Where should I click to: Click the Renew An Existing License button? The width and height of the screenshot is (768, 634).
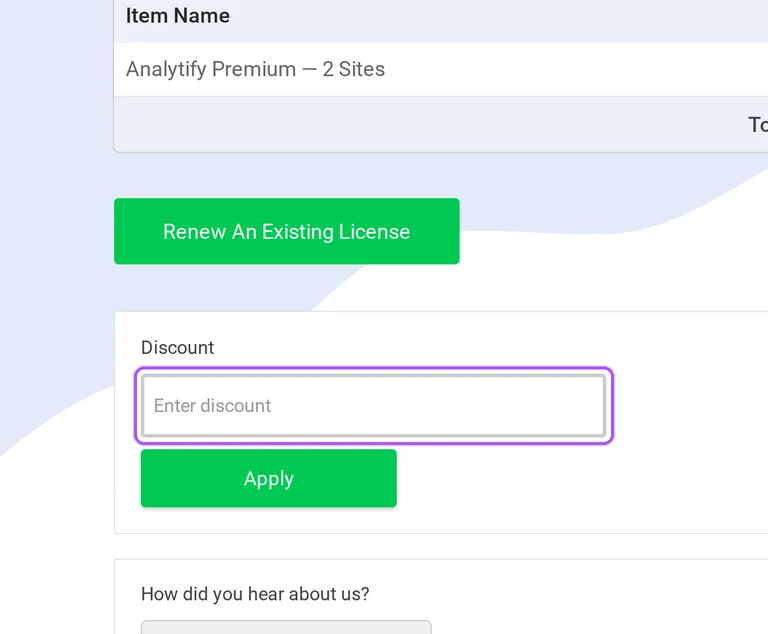(287, 231)
